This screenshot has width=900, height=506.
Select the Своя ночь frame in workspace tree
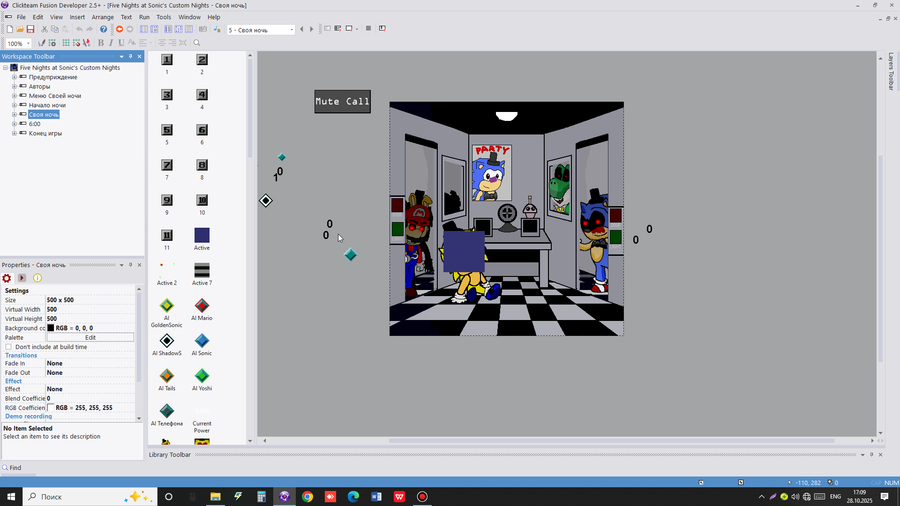point(44,115)
